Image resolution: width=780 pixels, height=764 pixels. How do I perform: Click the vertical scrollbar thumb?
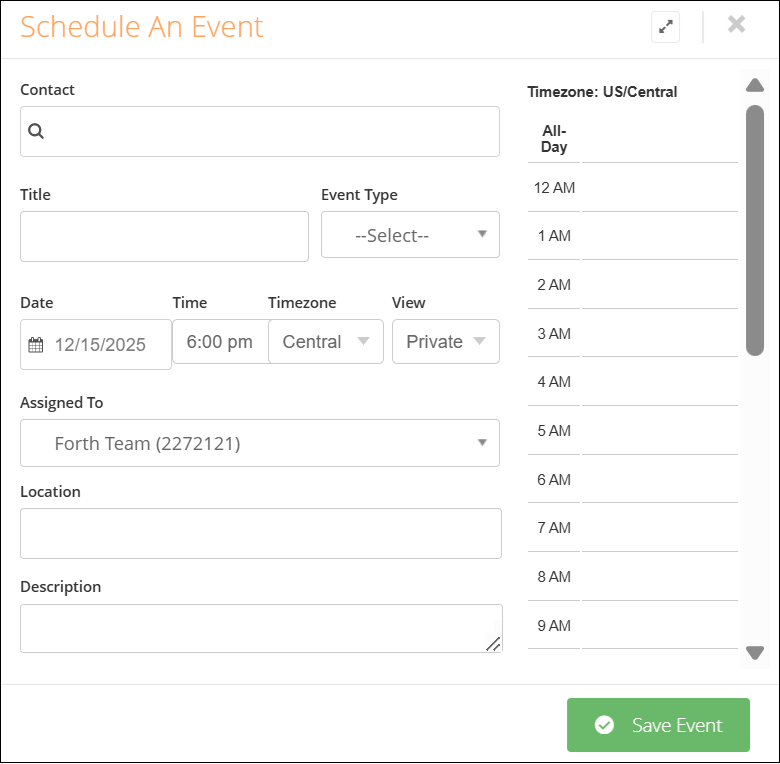point(755,230)
